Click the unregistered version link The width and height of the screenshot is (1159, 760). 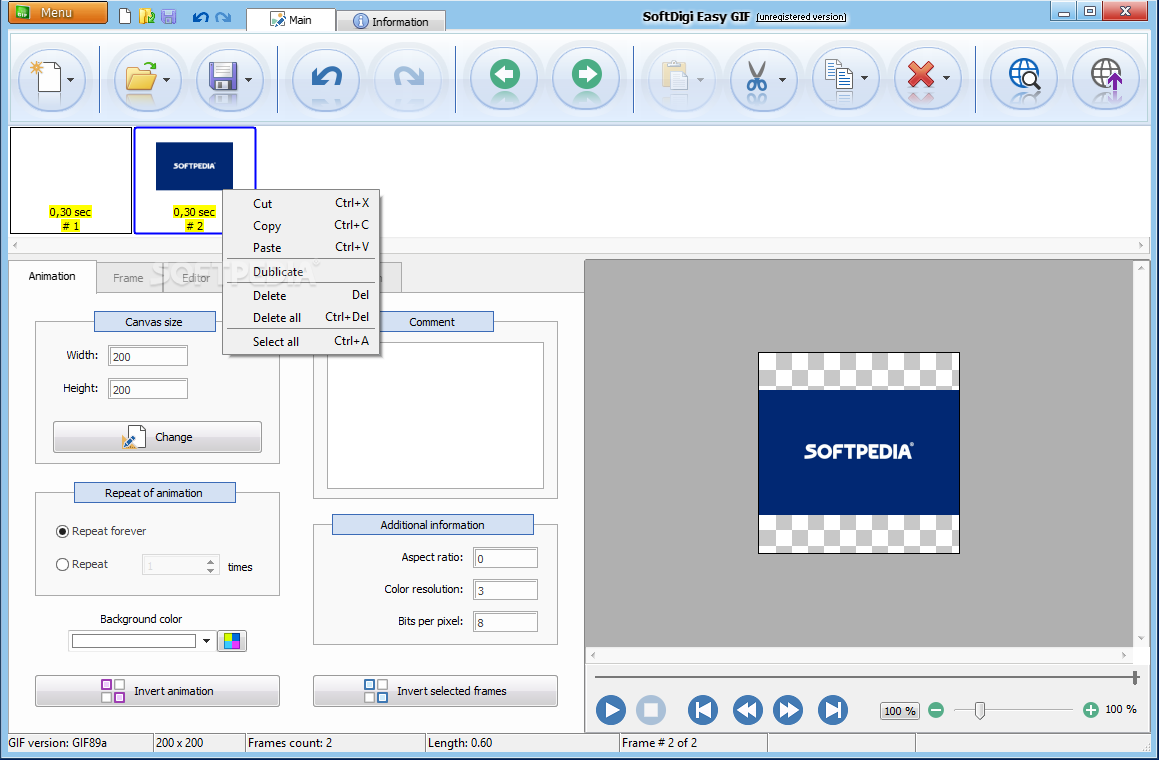(801, 17)
